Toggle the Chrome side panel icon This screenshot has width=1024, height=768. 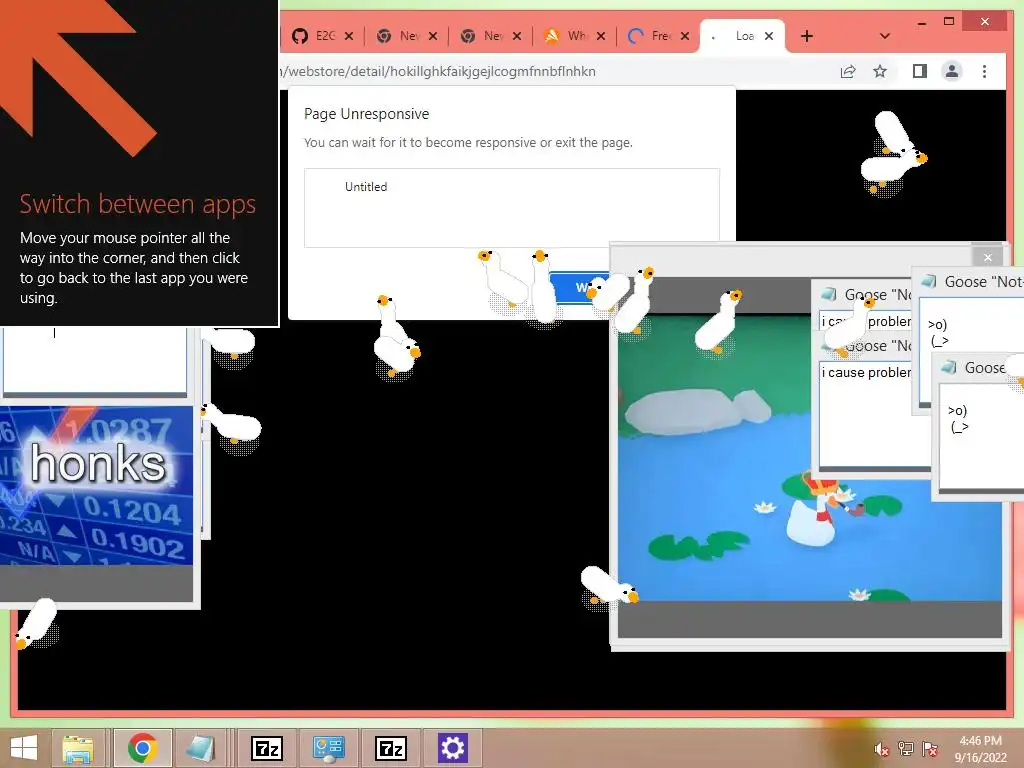920,71
